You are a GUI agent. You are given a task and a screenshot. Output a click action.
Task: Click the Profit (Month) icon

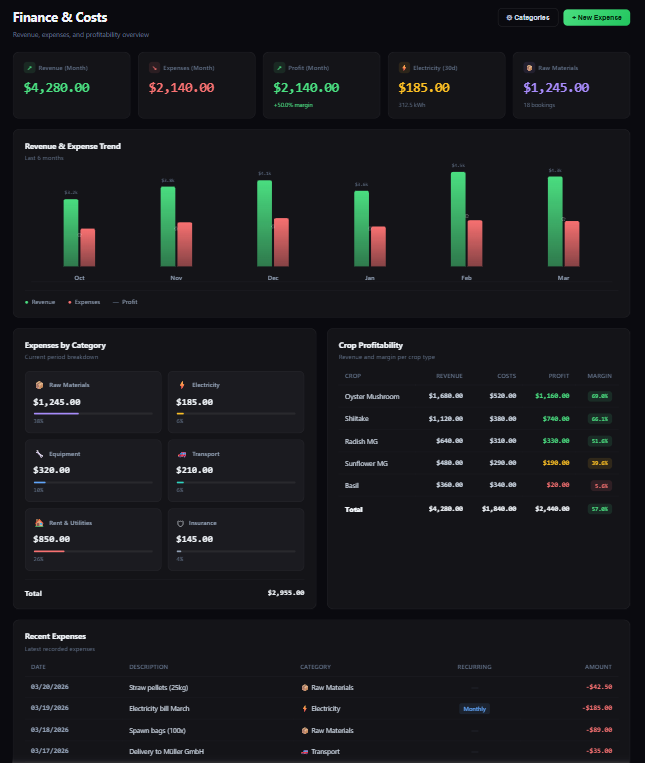280,68
